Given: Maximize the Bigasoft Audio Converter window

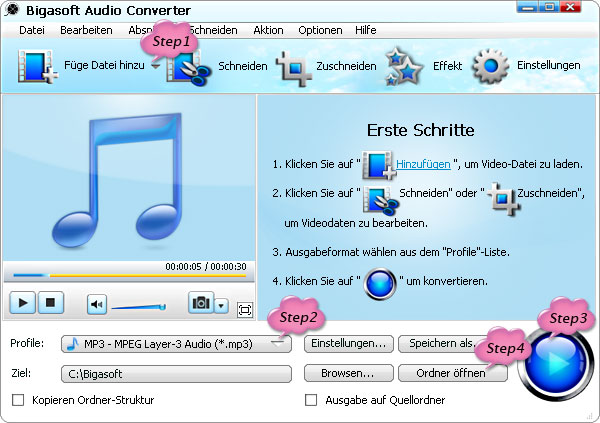Looking at the screenshot, I should [x=550, y=7].
